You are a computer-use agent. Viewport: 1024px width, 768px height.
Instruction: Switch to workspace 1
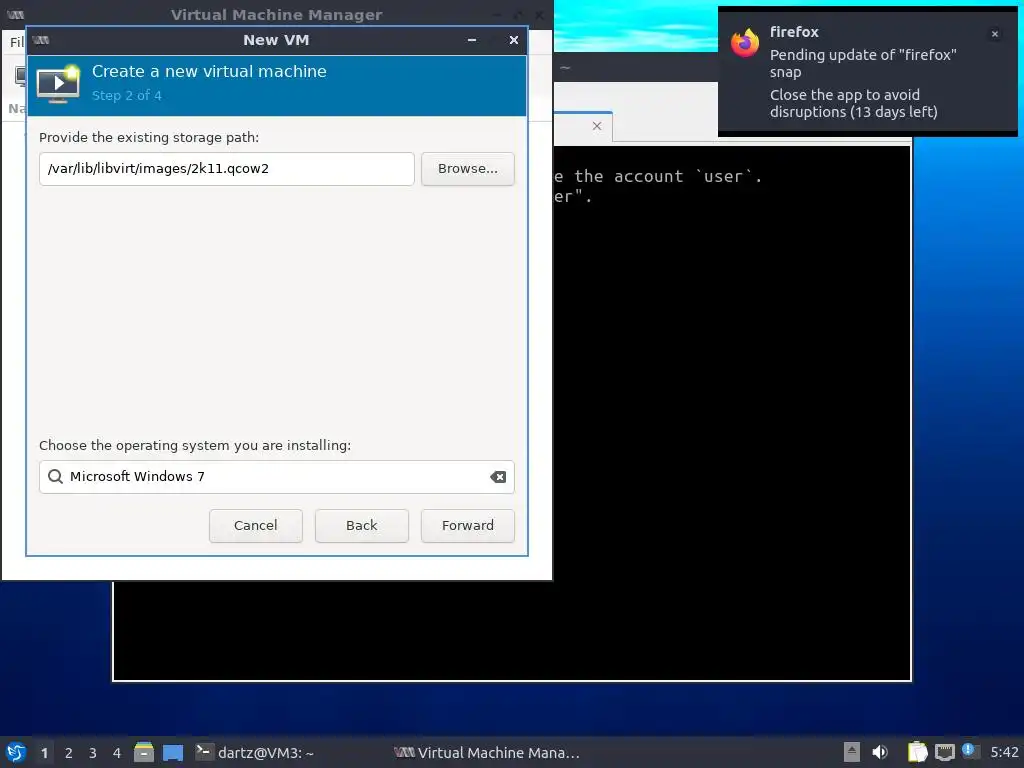tap(44, 753)
